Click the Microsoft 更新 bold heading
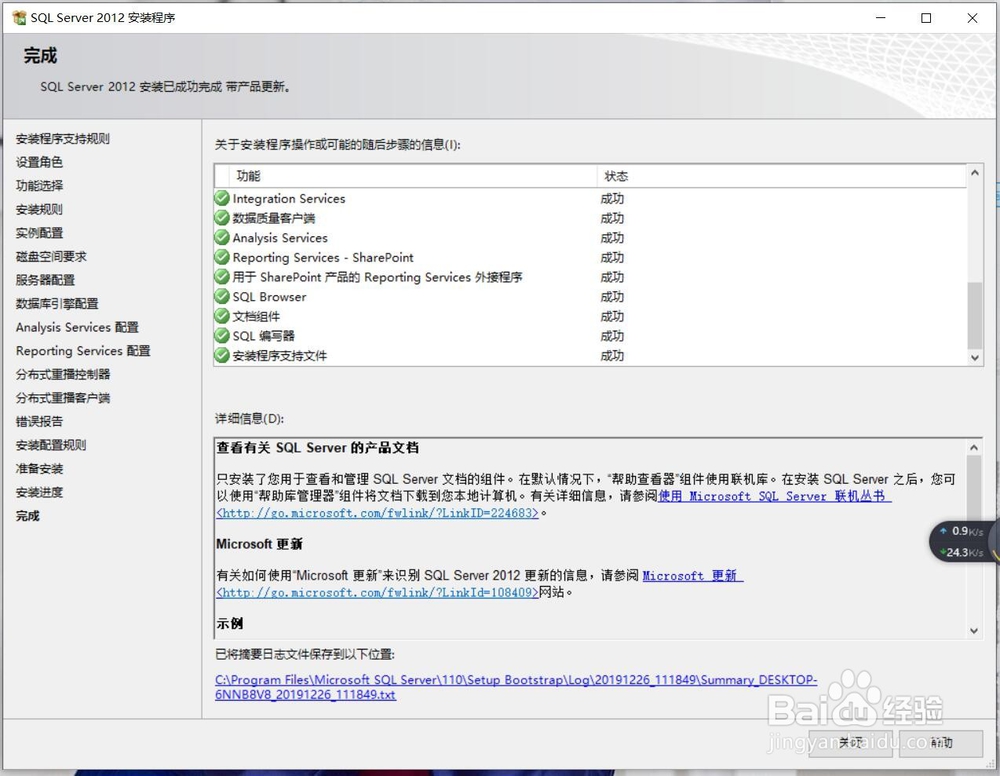 [260, 544]
